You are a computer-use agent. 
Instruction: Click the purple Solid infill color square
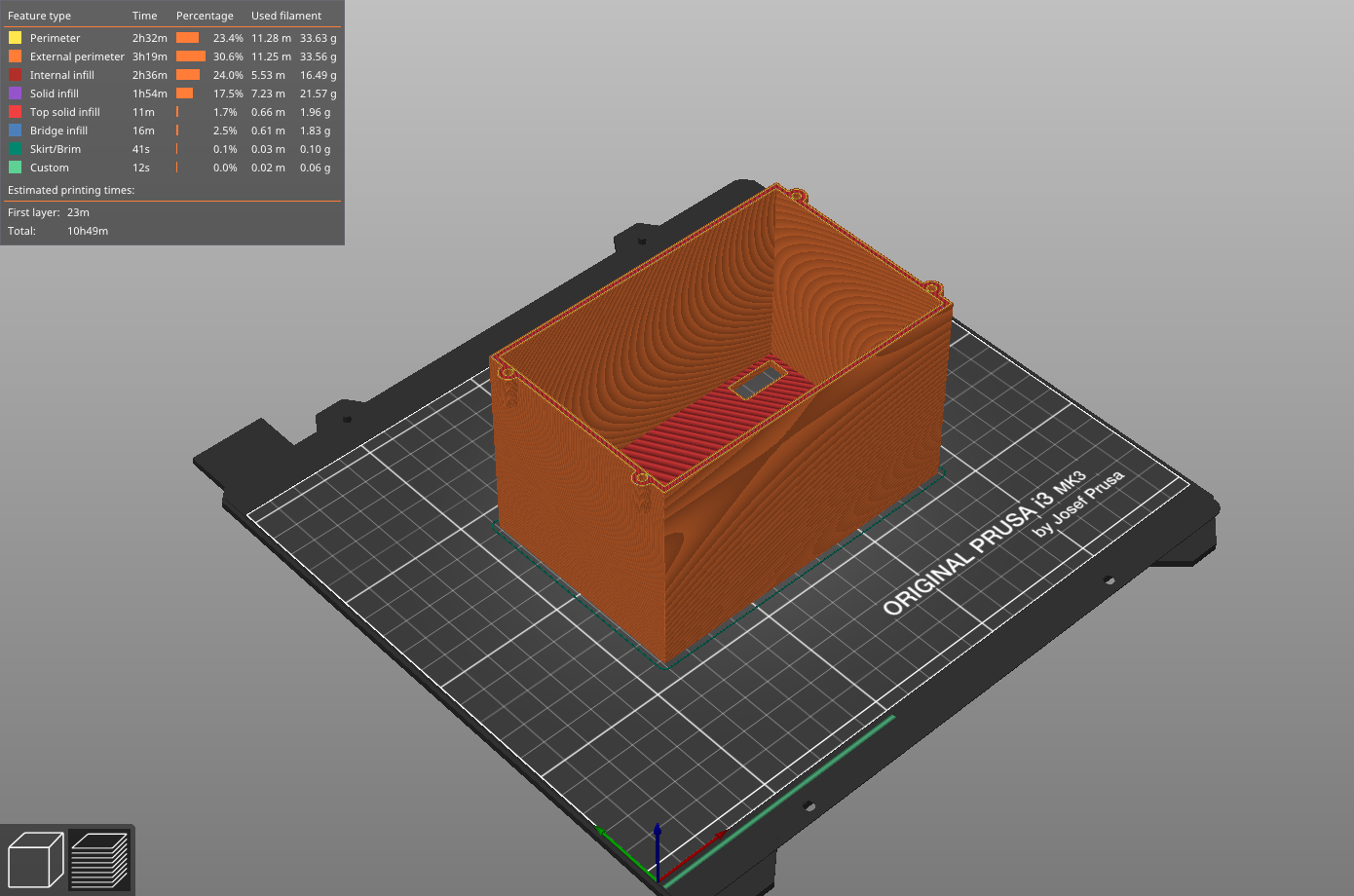point(15,93)
